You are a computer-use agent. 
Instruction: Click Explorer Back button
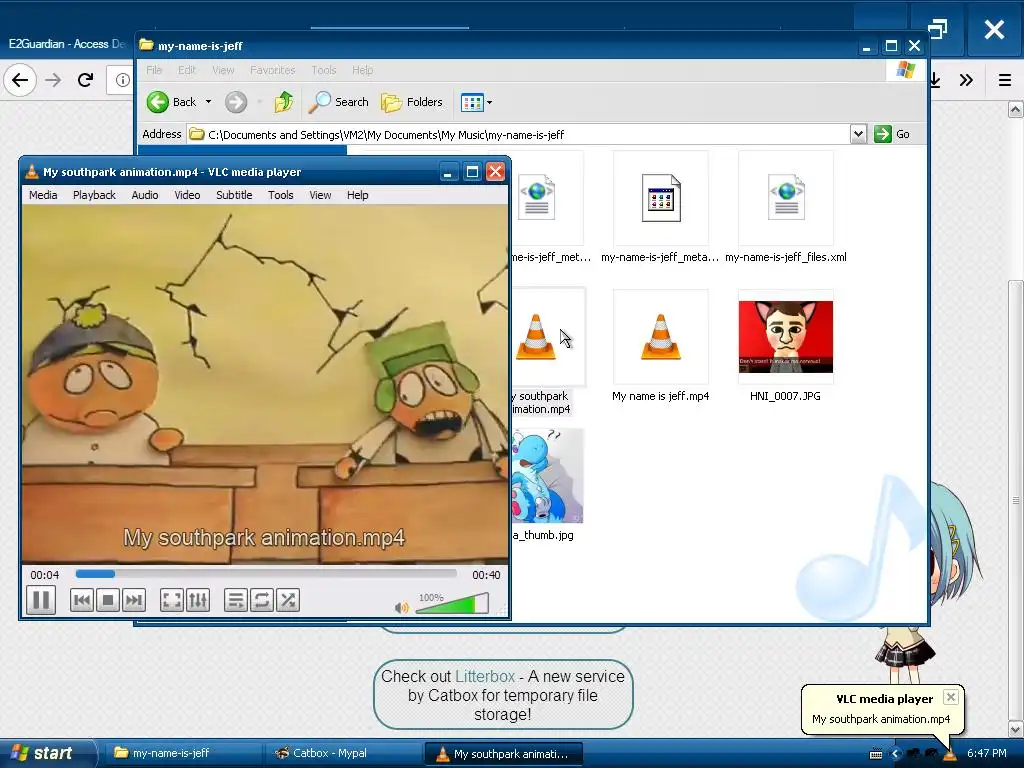[171, 102]
